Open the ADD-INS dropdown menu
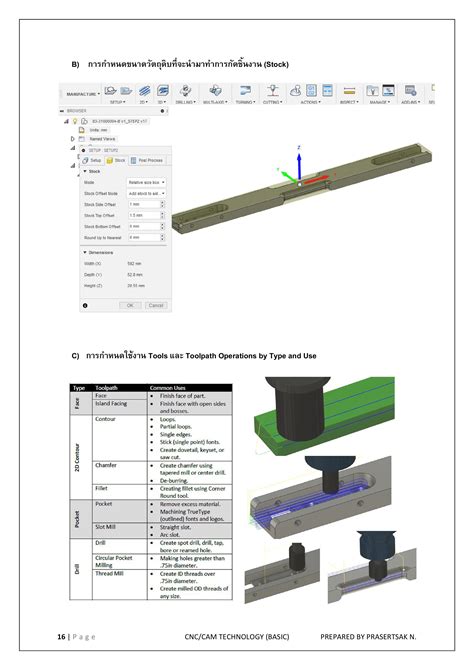 pos(411,103)
